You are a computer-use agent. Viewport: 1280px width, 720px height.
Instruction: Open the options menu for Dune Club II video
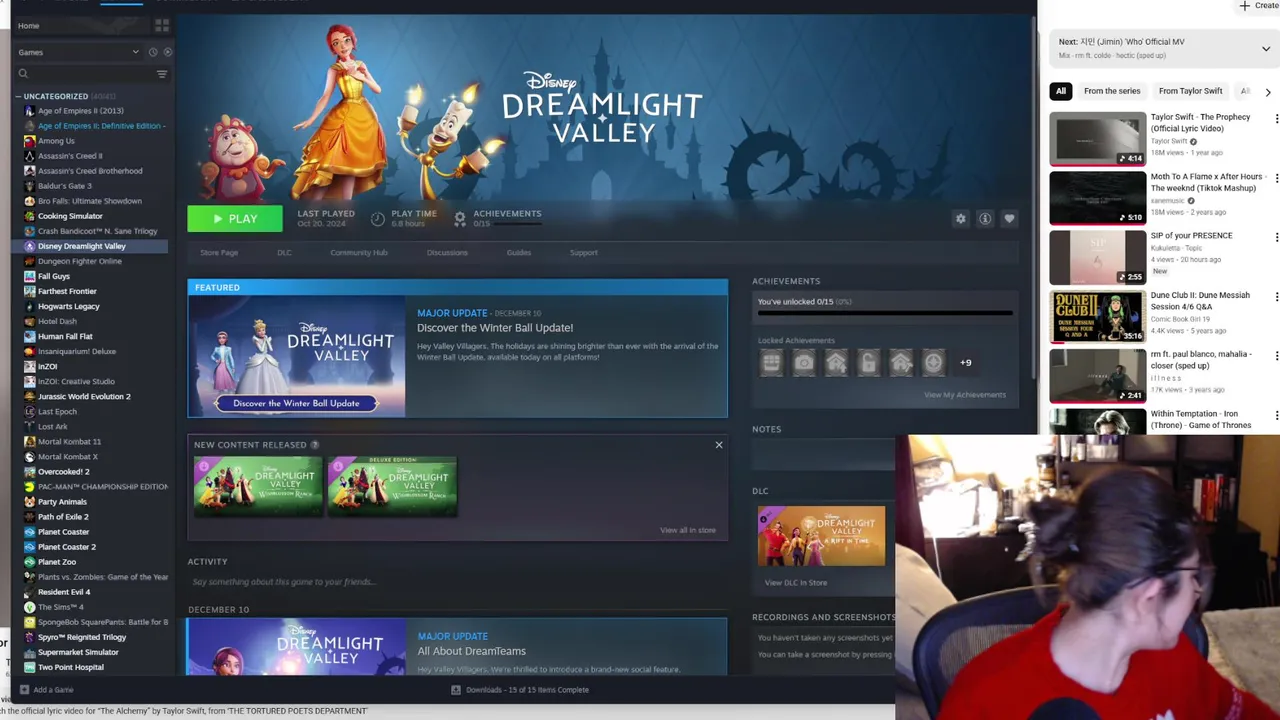point(1276,297)
